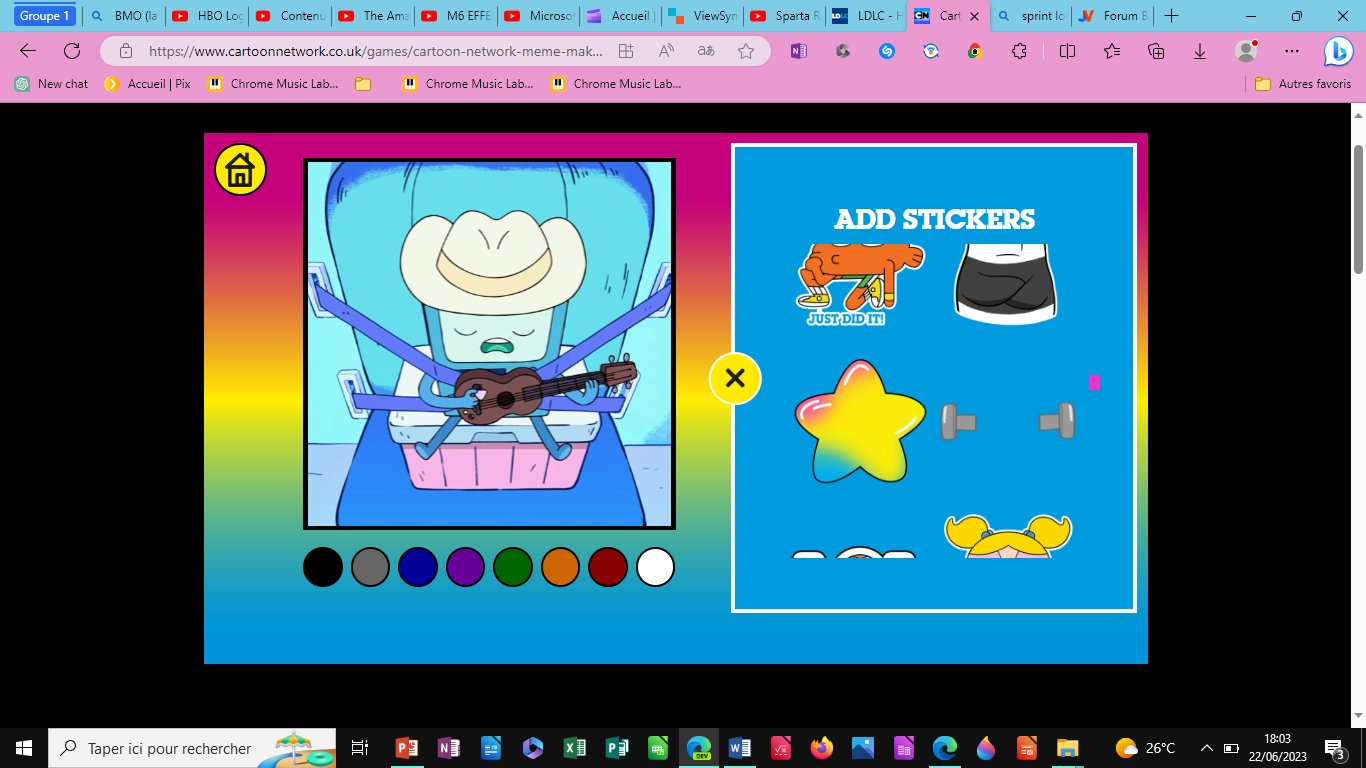Open Word from the taskbar
The height and width of the screenshot is (768, 1366).
739,748
